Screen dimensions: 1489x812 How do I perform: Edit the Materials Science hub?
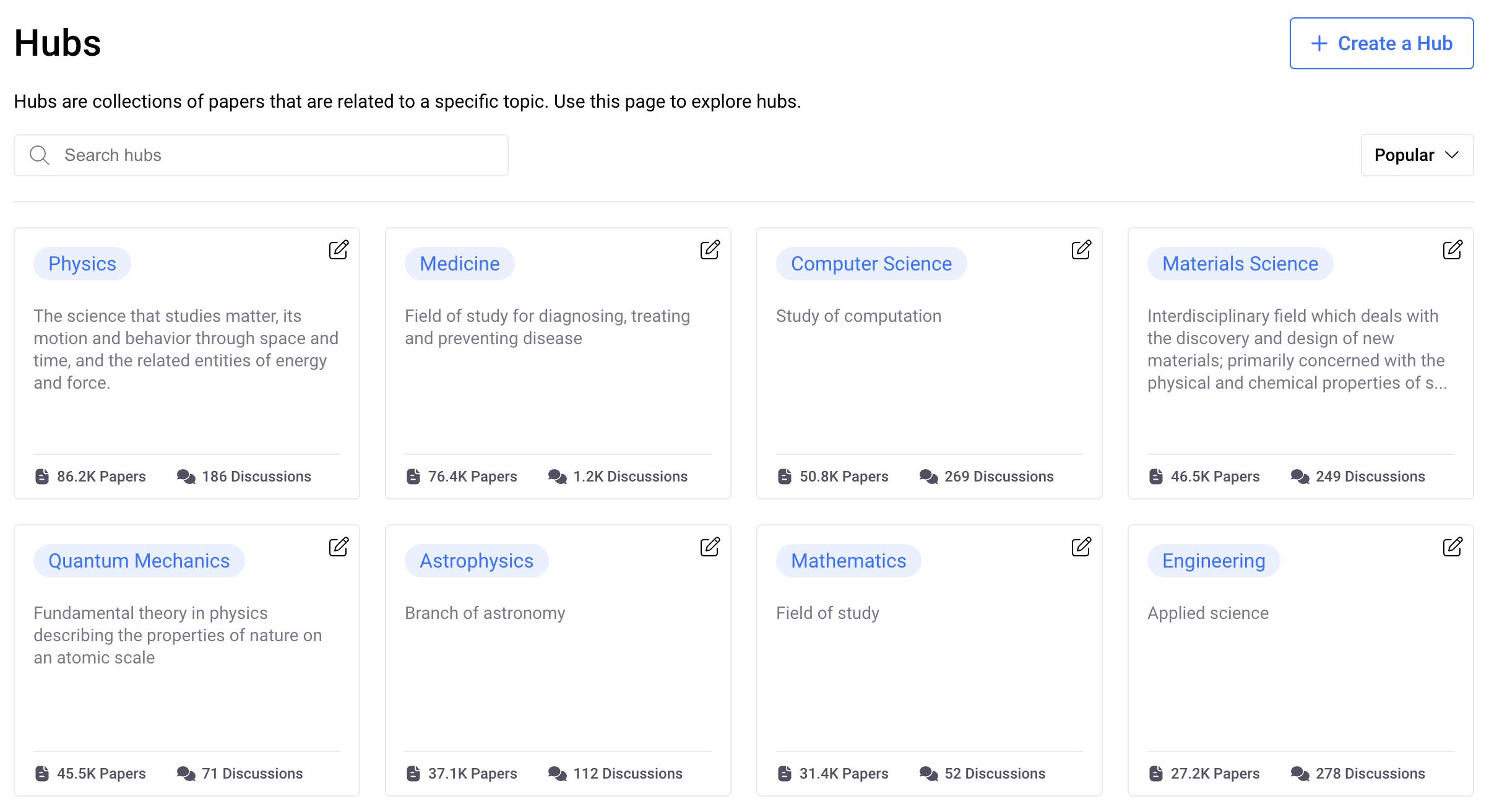pyautogui.click(x=1452, y=249)
